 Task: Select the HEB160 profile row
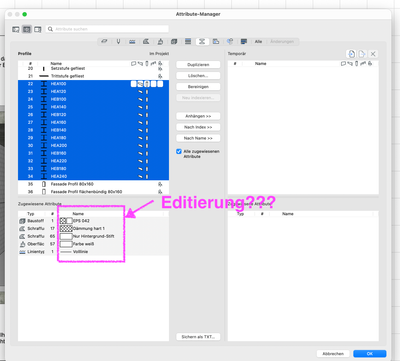tap(93, 153)
